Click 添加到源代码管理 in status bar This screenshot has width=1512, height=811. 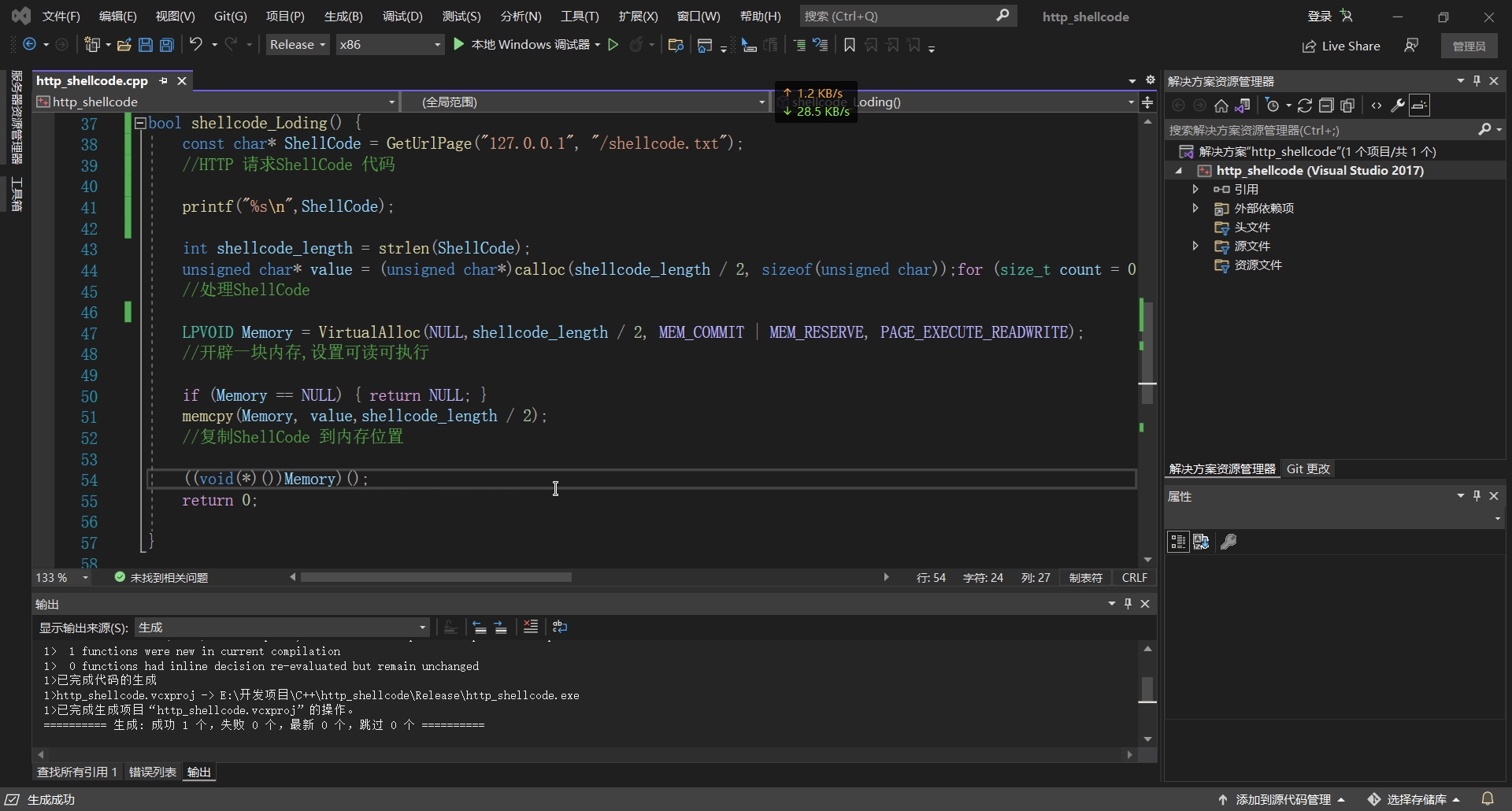[x=1282, y=799]
